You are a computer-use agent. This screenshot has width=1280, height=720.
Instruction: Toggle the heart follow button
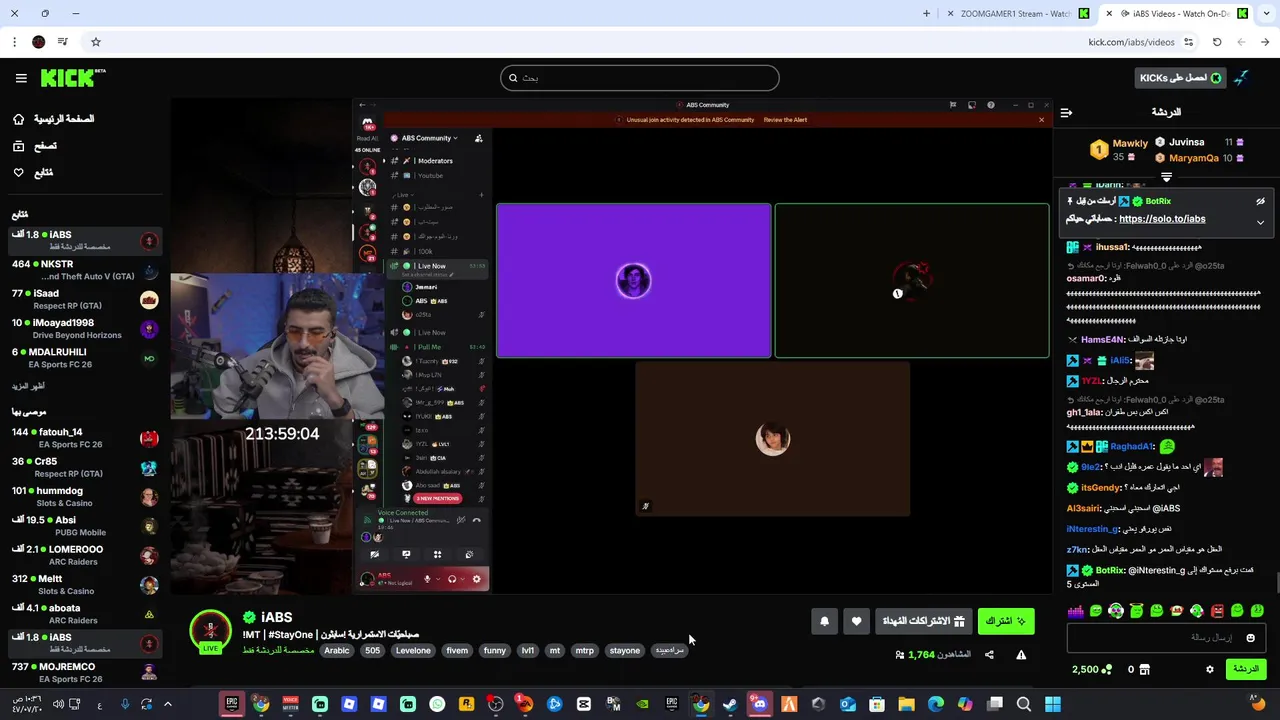point(856,621)
